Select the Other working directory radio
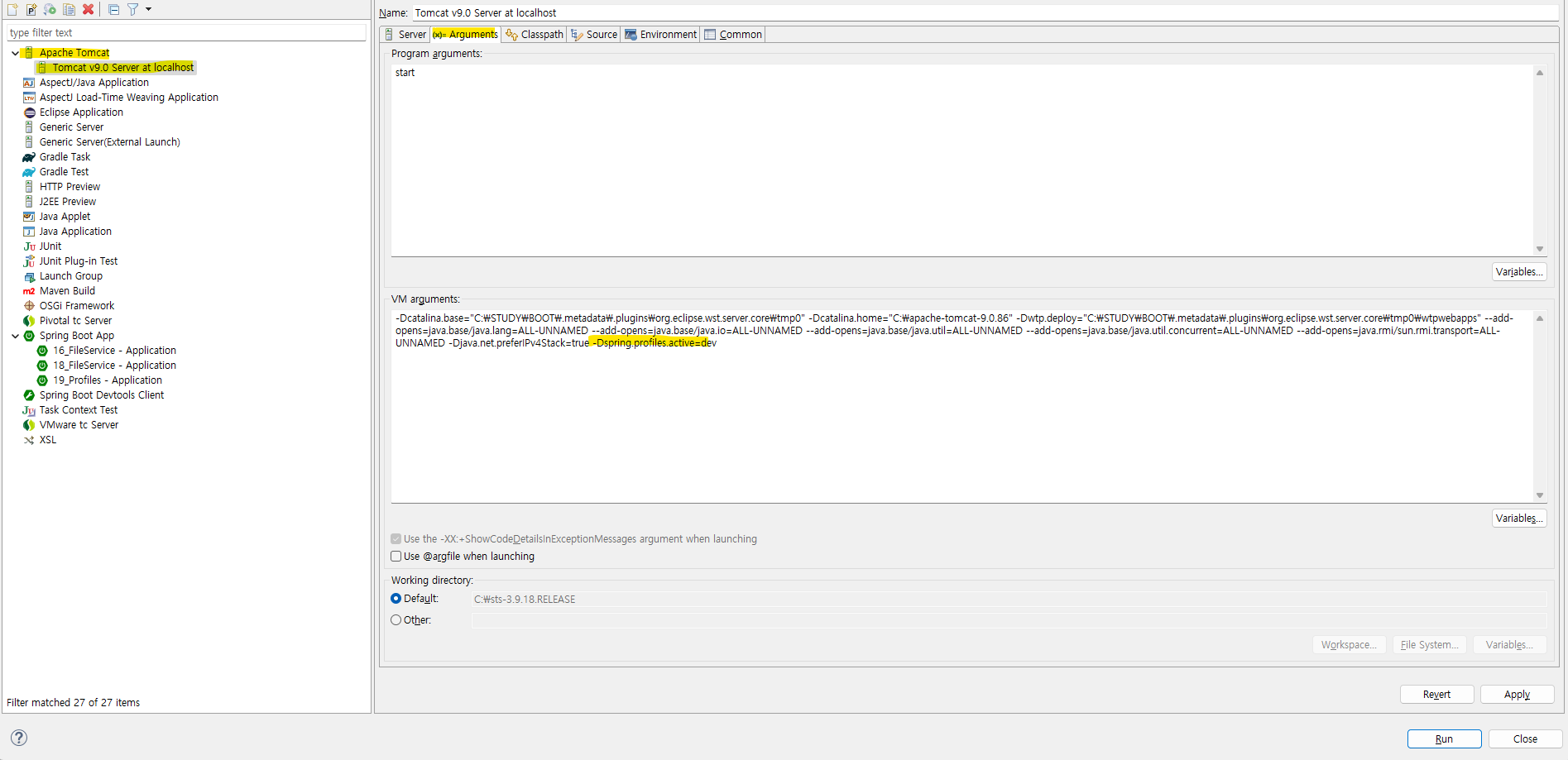The image size is (1568, 760). point(396,620)
